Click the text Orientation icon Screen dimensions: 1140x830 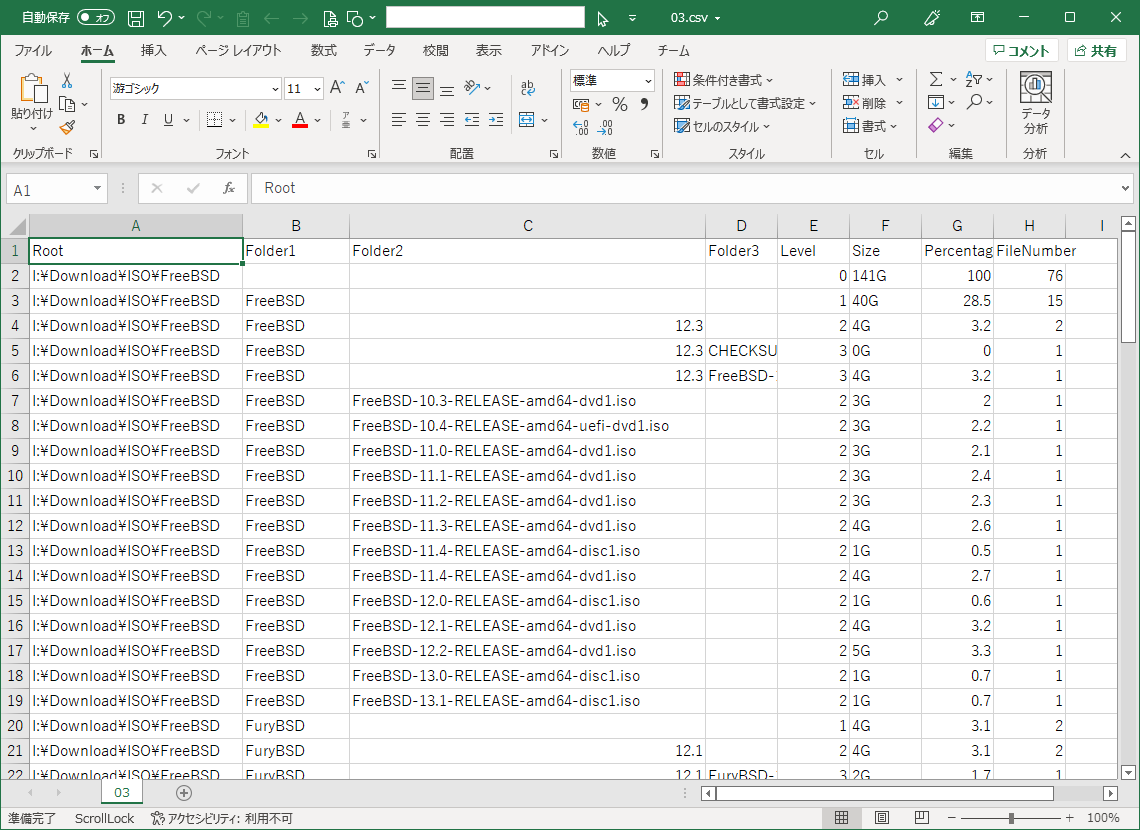(472, 88)
